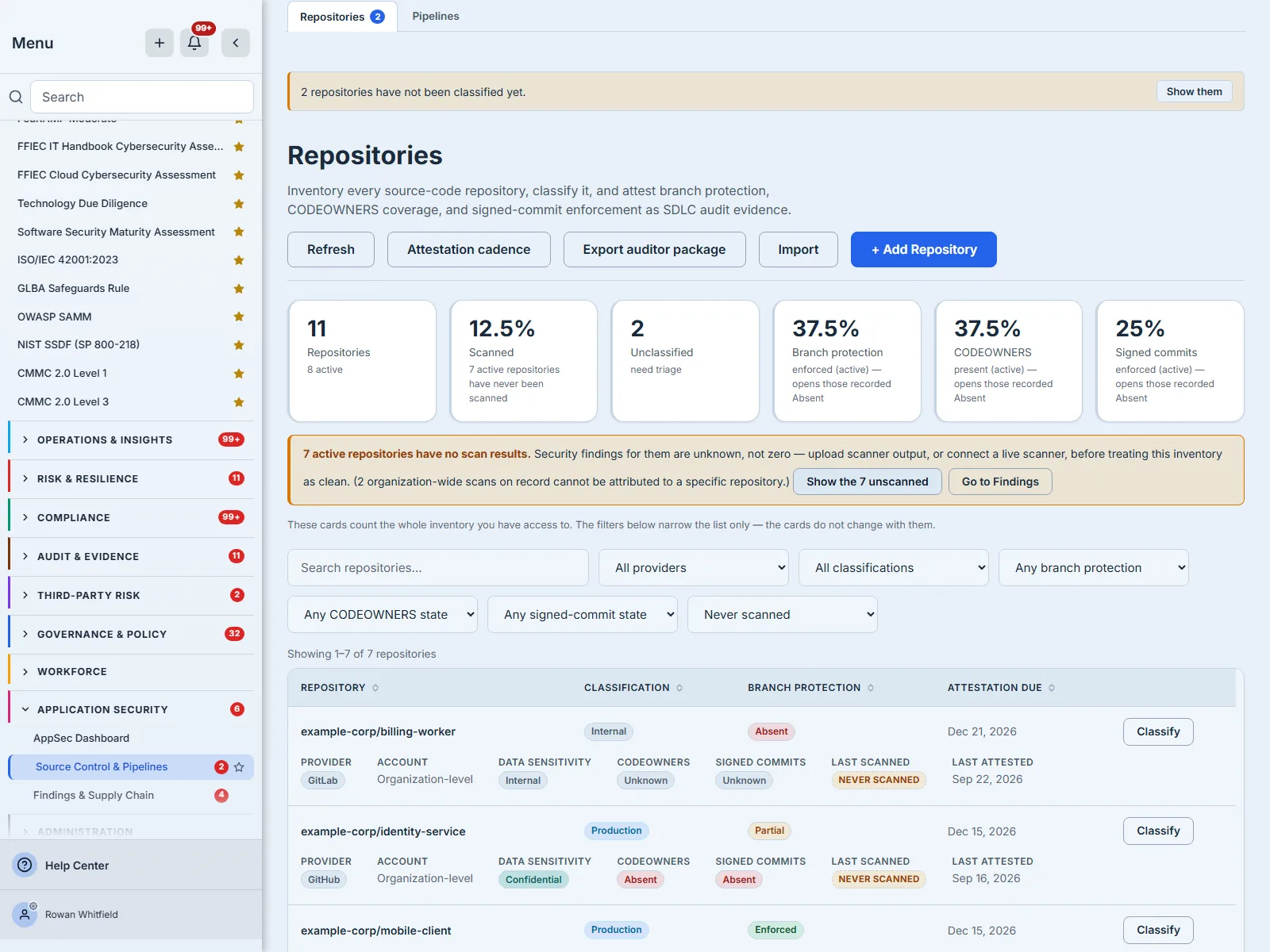Click Go to Findings button
The height and width of the screenshot is (952, 1270).
point(1000,482)
